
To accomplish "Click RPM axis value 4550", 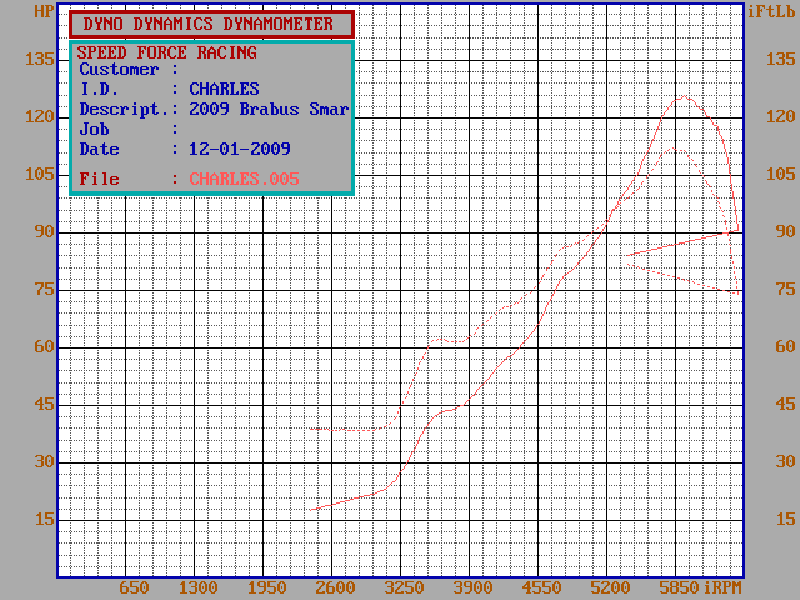I will pos(542,587).
